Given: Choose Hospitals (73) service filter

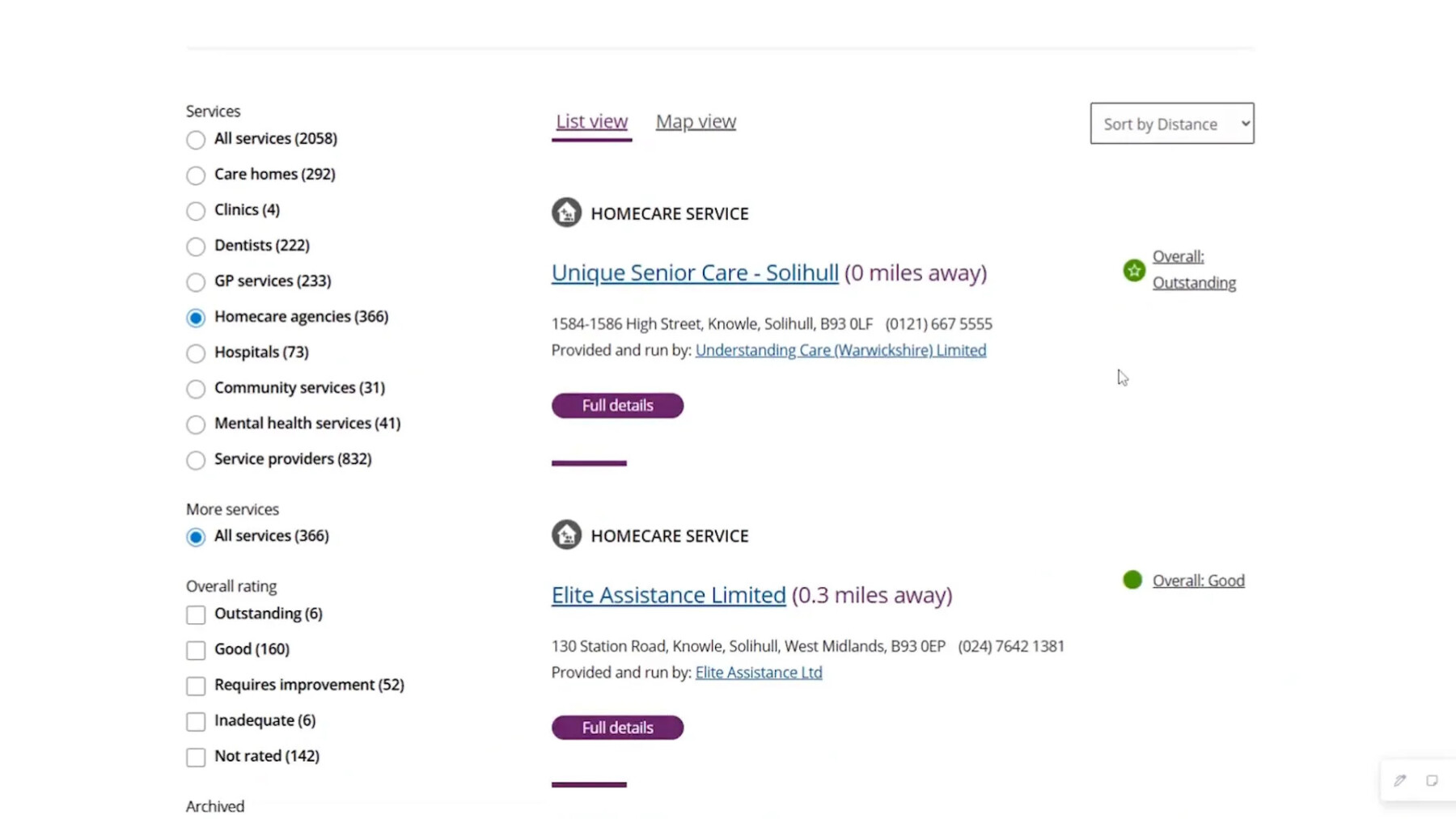Looking at the screenshot, I should tap(196, 353).
